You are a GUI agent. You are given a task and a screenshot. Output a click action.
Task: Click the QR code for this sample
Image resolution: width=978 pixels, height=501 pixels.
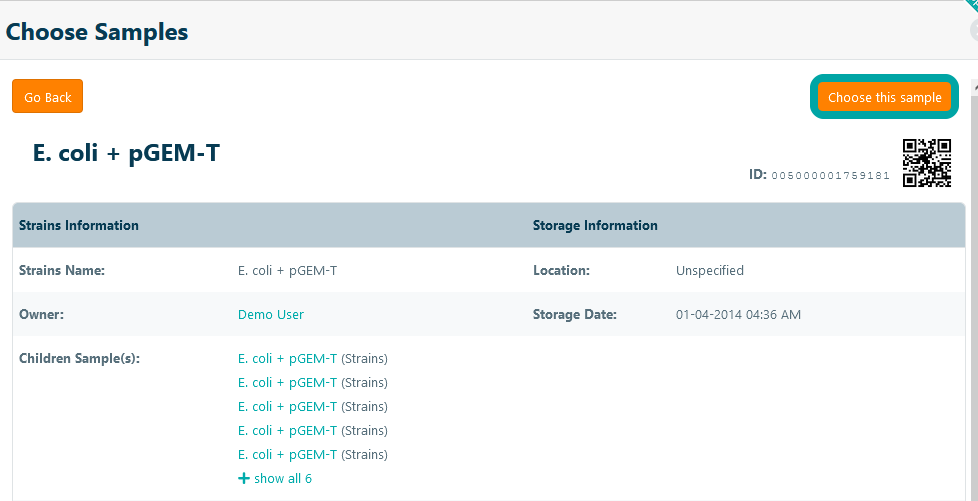coord(926,163)
